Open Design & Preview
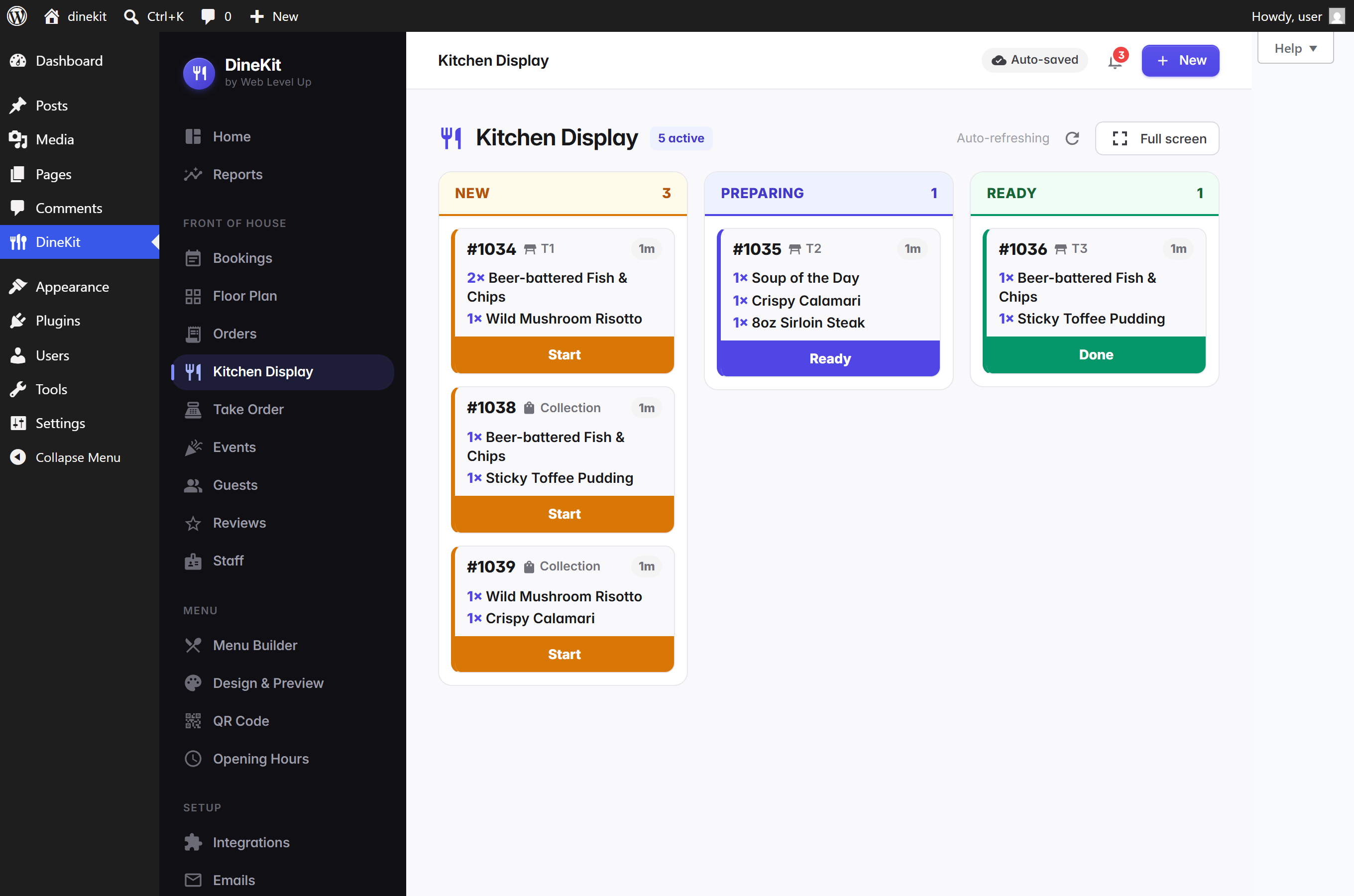This screenshot has width=1354, height=896. tap(283, 683)
